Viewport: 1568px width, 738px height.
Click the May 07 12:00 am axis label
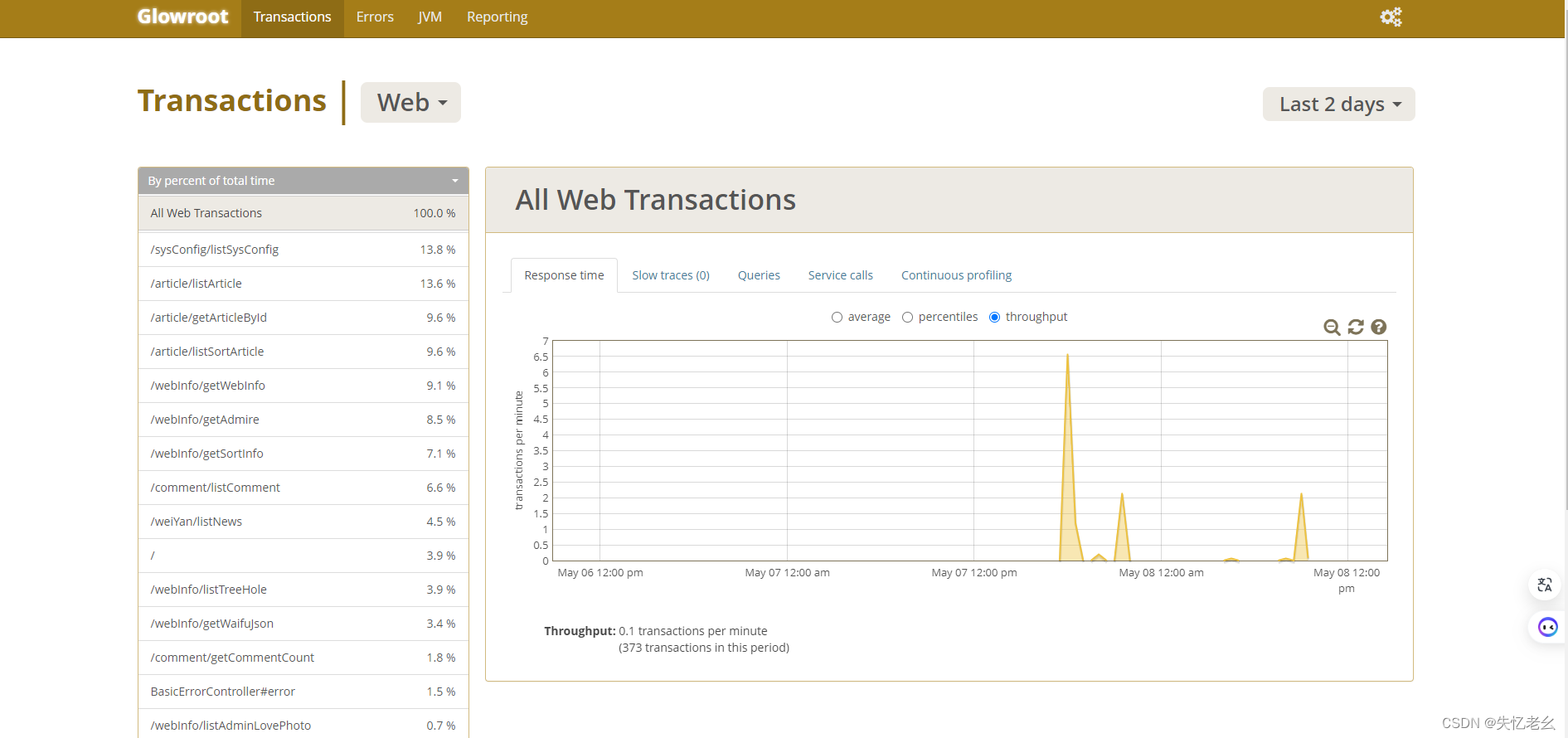click(787, 573)
